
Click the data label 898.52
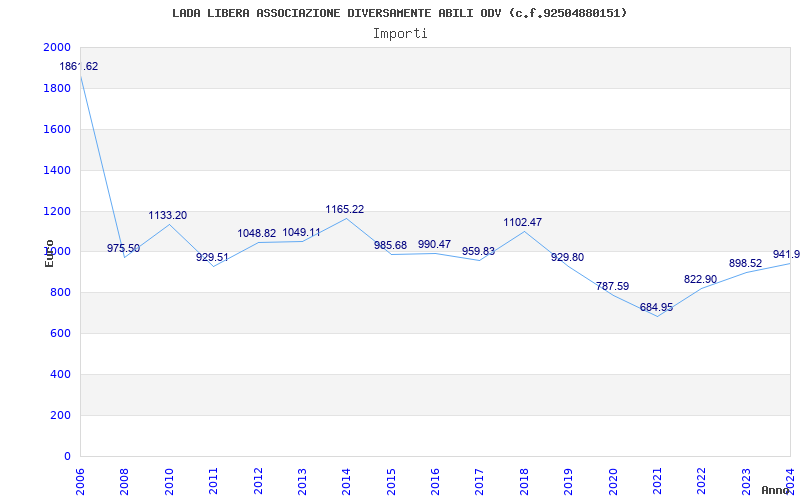coord(745,263)
